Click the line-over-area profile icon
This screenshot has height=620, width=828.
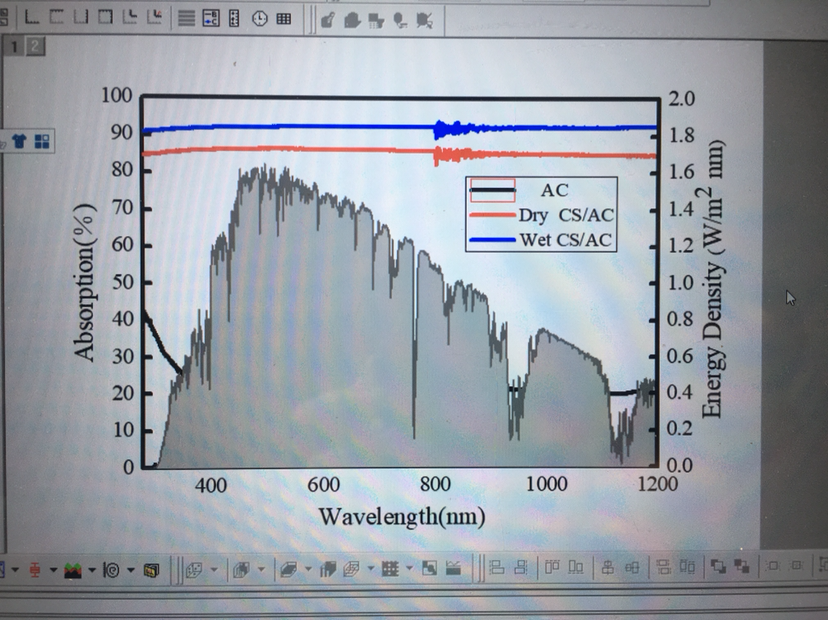click(x=454, y=568)
